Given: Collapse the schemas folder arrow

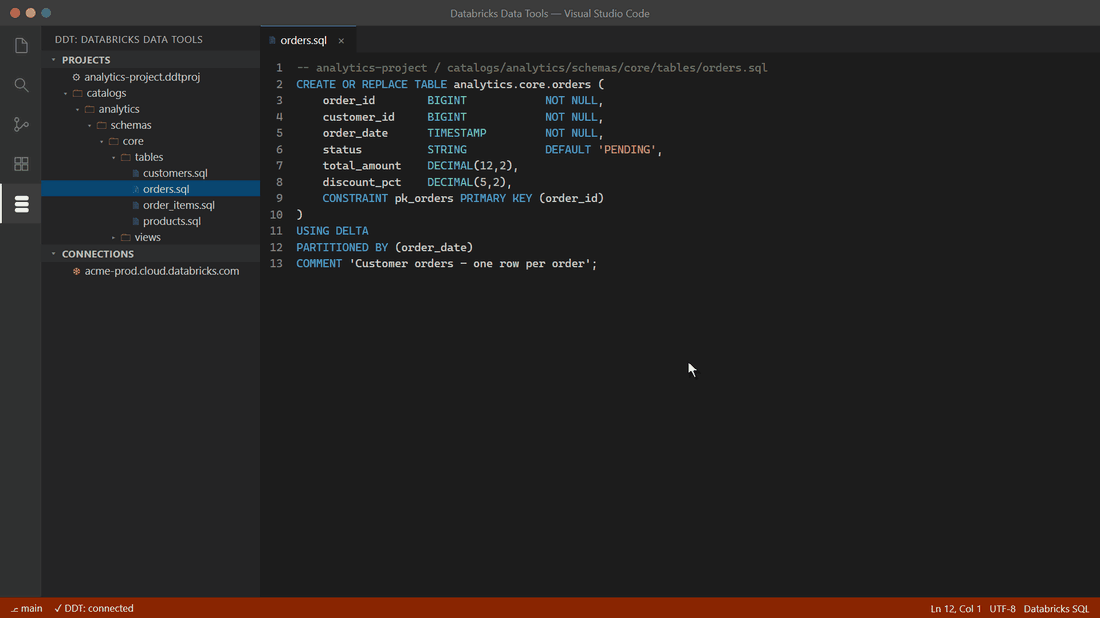Looking at the screenshot, I should [90, 126].
